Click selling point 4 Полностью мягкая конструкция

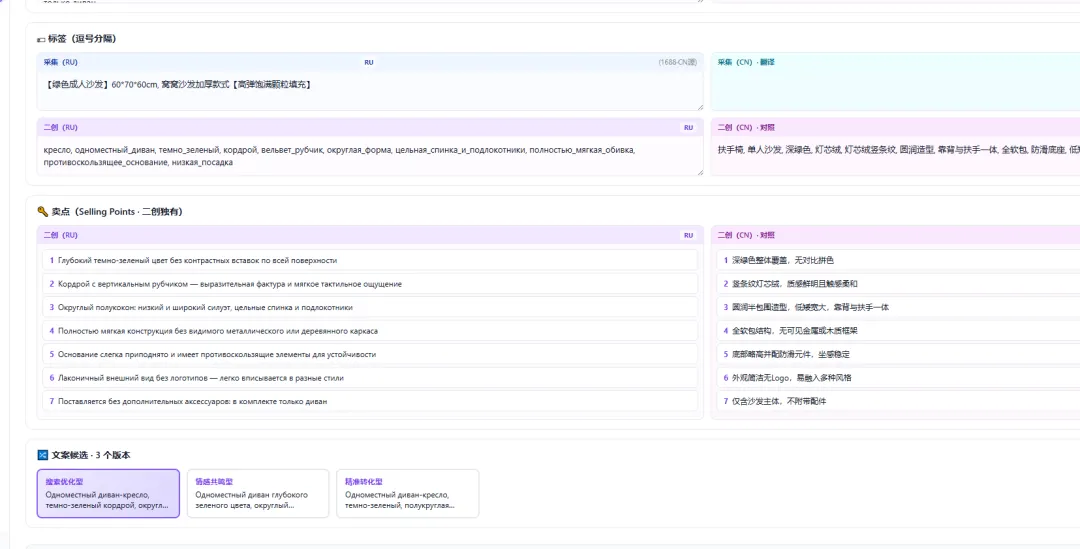click(370, 331)
